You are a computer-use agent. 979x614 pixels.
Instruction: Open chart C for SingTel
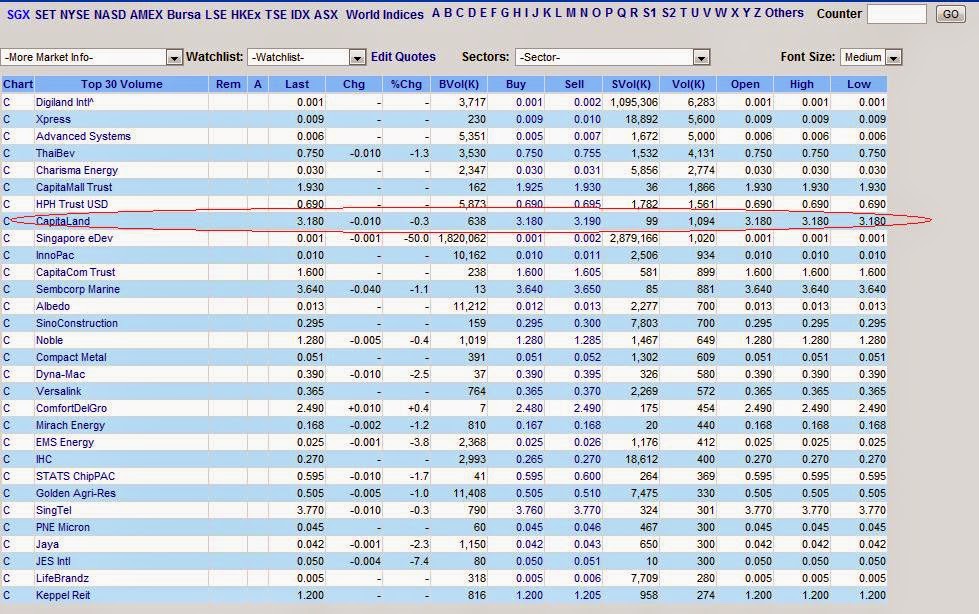7,510
